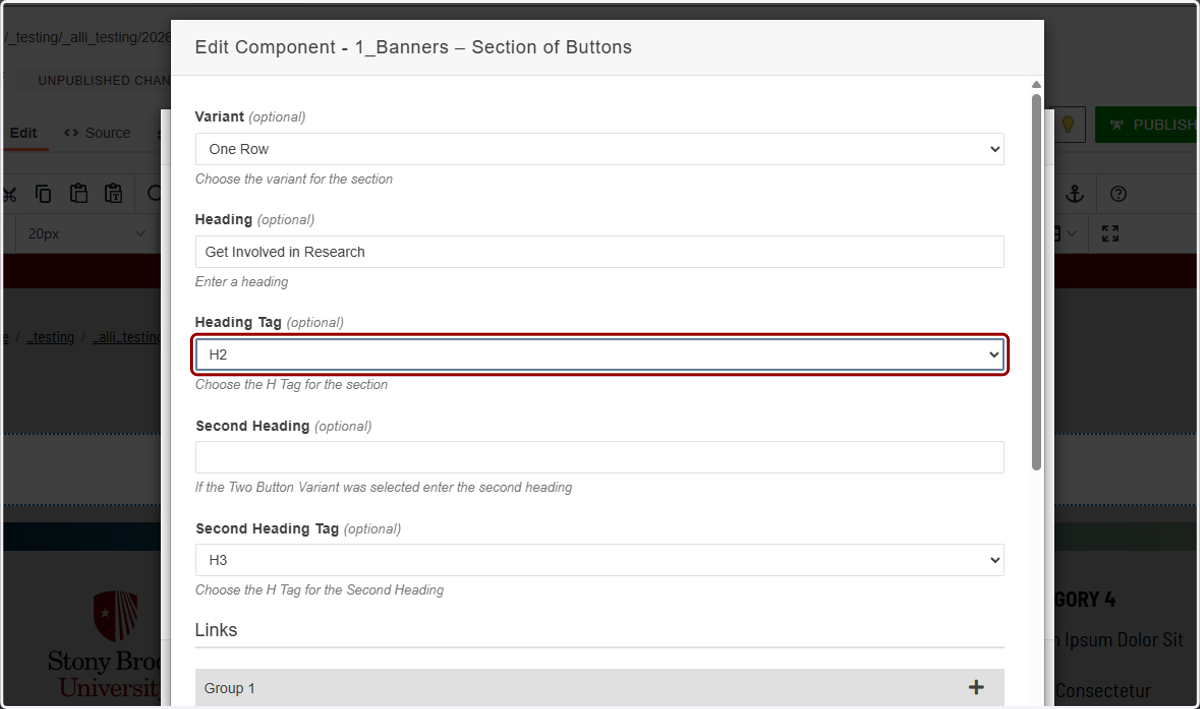The image size is (1200, 709).
Task: Click the 'Choose the variant for the section' hint
Action: tap(294, 179)
